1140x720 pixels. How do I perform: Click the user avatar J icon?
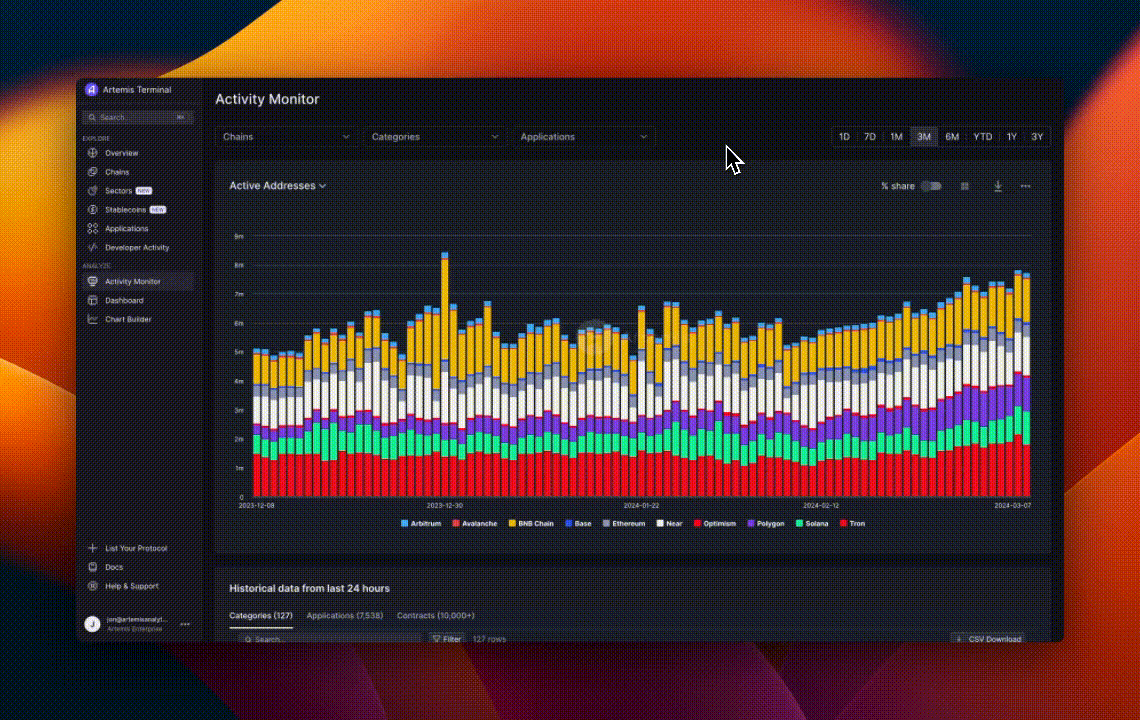[92, 624]
